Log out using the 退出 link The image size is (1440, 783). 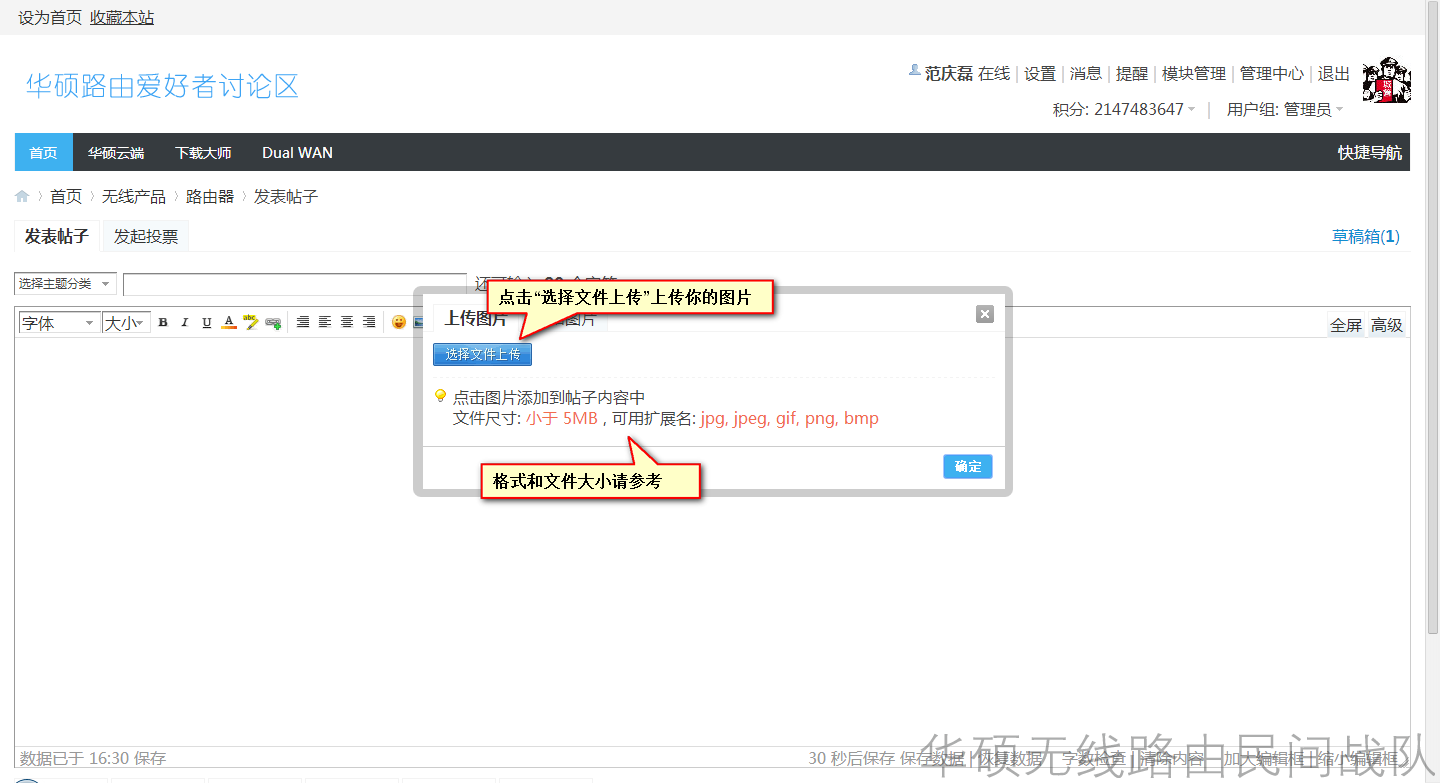pyautogui.click(x=1334, y=73)
